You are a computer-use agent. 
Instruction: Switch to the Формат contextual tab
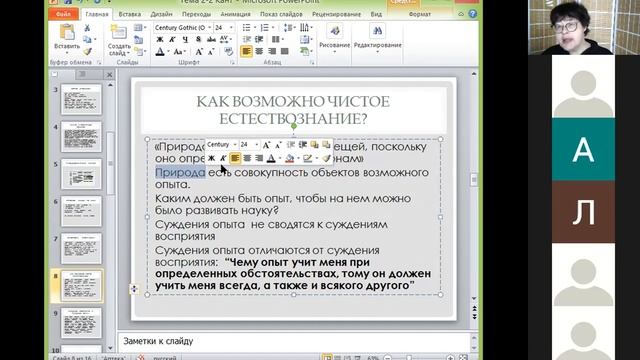[420, 14]
